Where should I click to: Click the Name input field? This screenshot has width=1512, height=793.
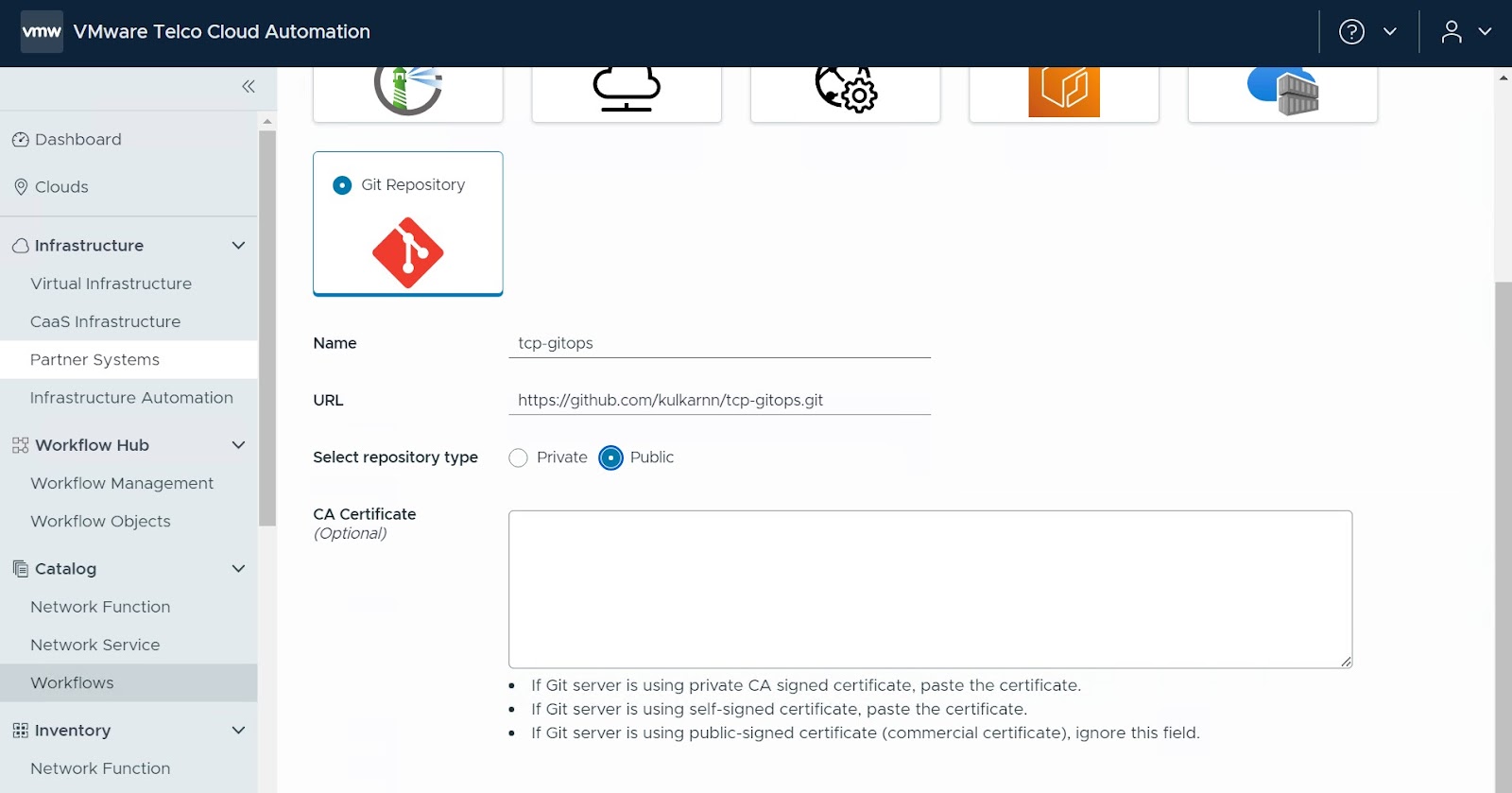(719, 343)
